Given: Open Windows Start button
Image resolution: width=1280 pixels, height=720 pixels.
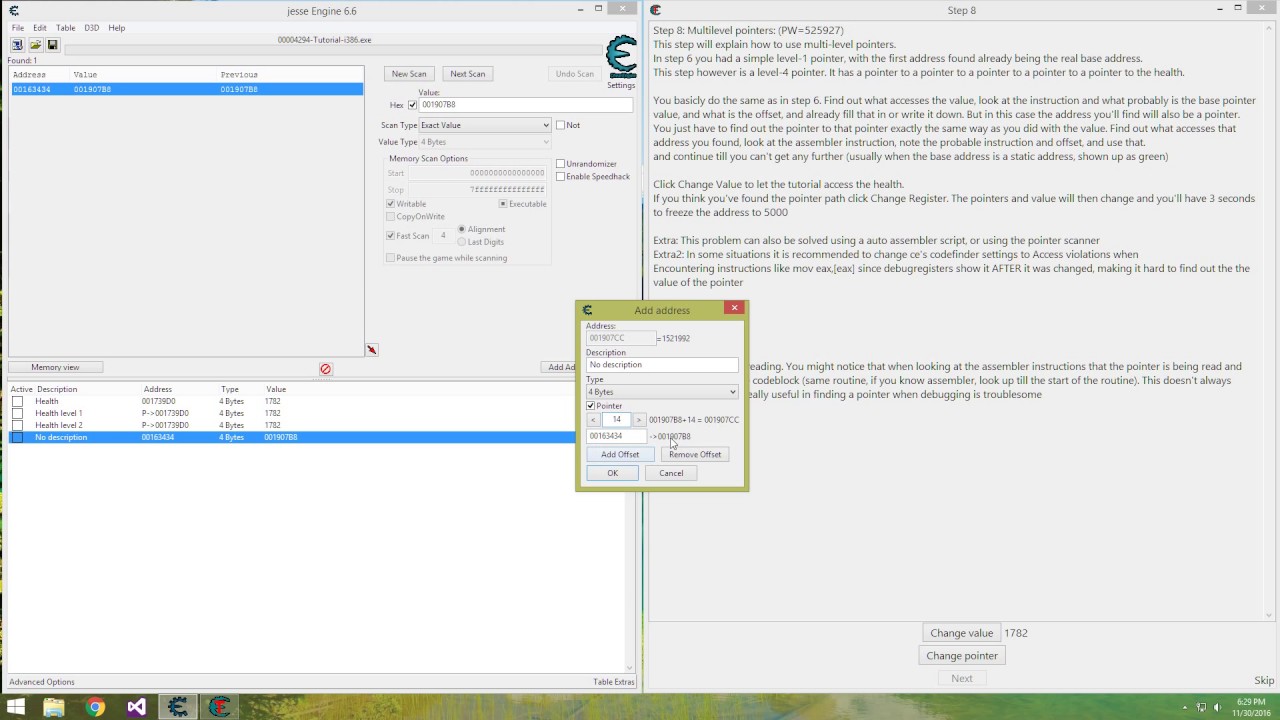Looking at the screenshot, I should pos(16,707).
